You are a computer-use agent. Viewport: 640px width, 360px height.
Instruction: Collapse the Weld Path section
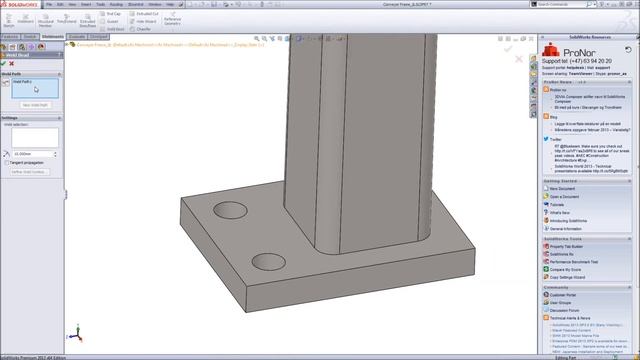click(x=59, y=74)
